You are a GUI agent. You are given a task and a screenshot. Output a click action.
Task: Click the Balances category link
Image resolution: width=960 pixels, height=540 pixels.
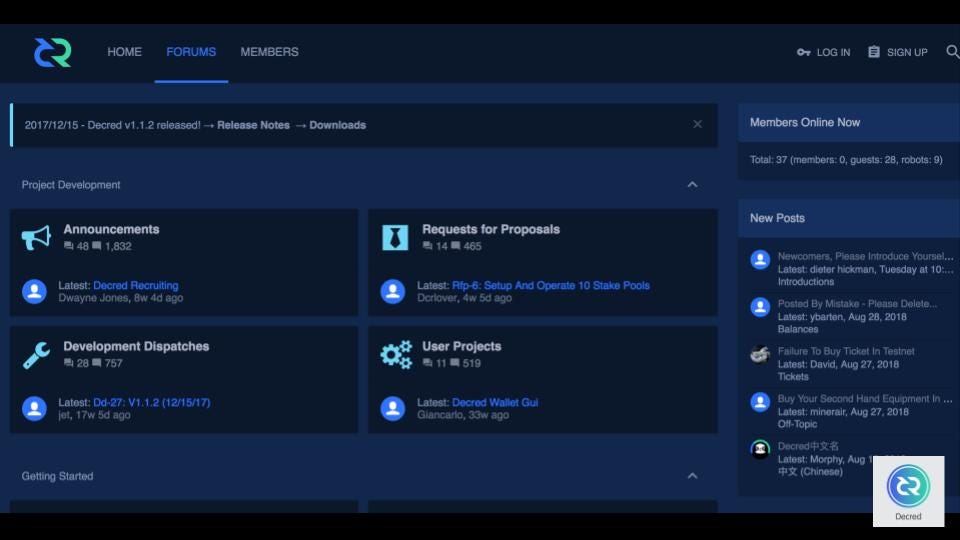coord(798,329)
